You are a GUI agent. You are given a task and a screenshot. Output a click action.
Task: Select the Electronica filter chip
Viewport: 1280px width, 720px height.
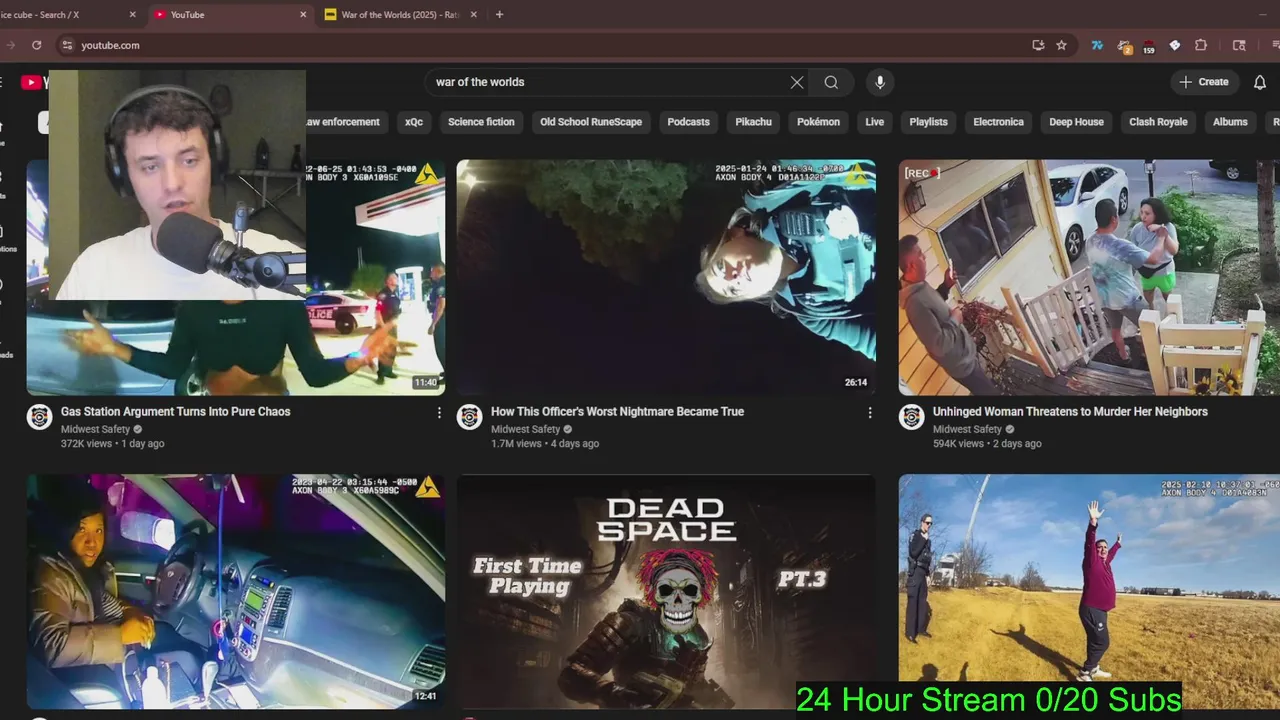click(x=998, y=122)
